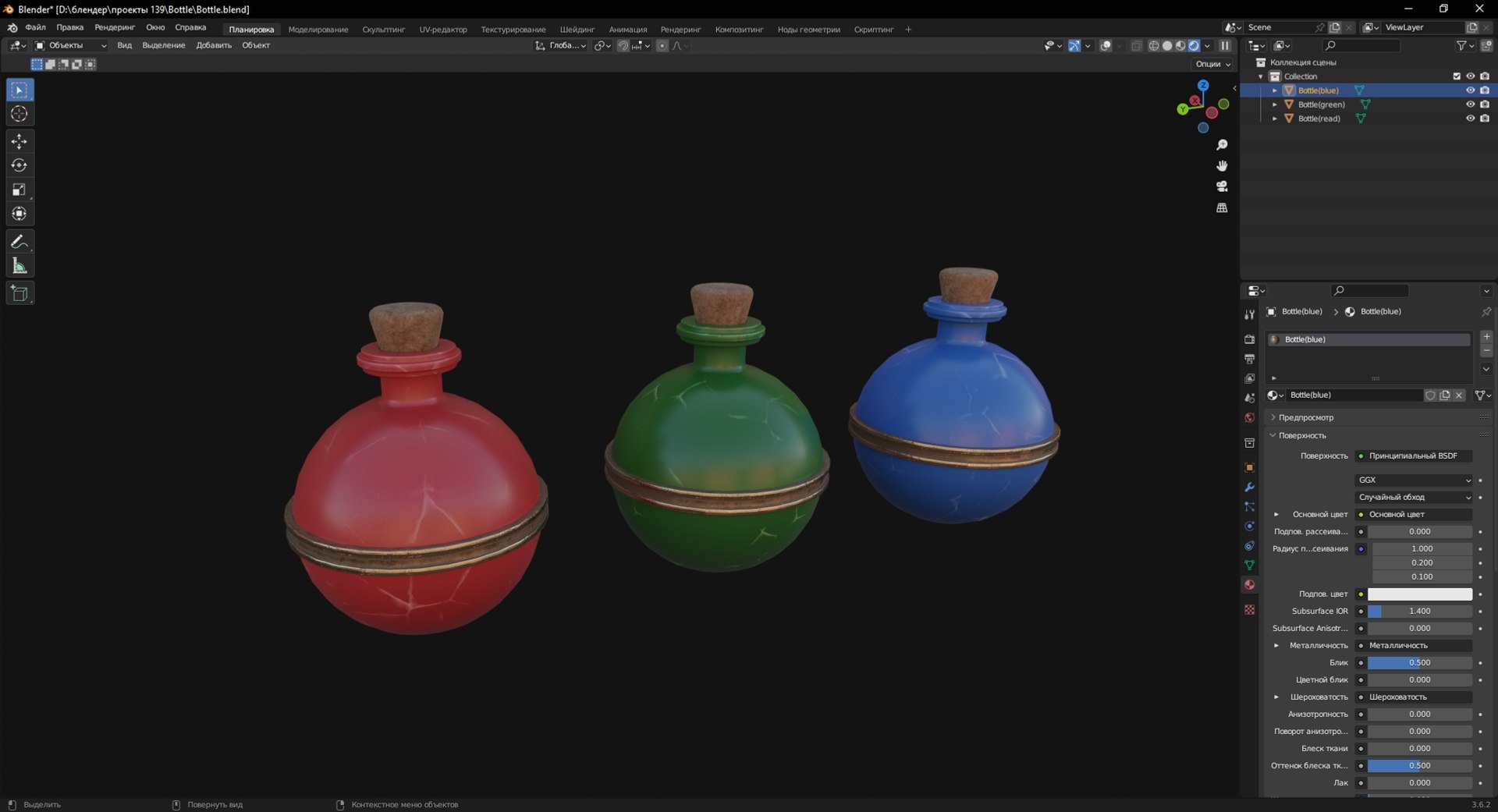Click the Опции button in viewport
Screen dimensions: 1498x812
click(x=1212, y=64)
